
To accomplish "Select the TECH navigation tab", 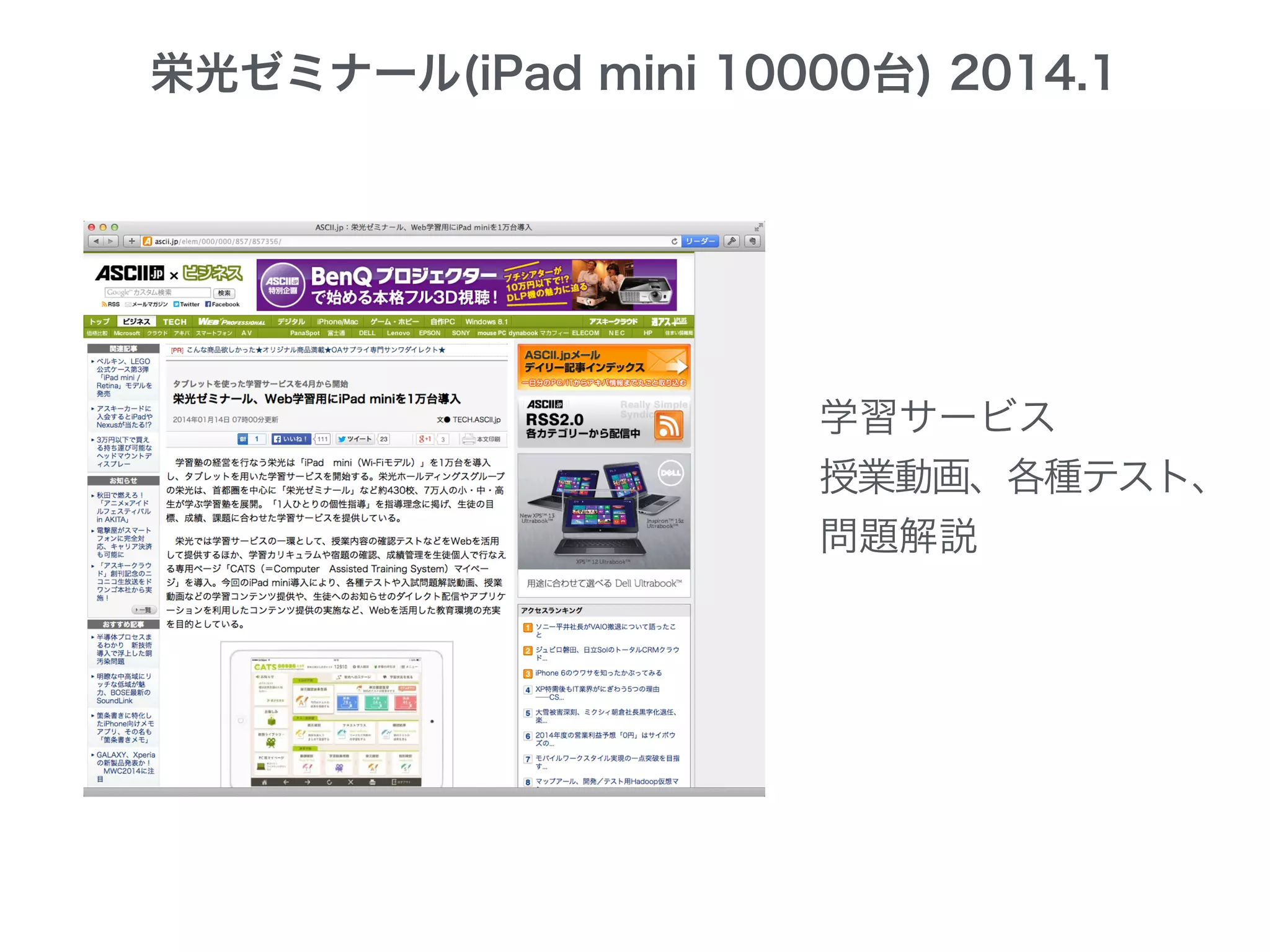I will 175,322.
